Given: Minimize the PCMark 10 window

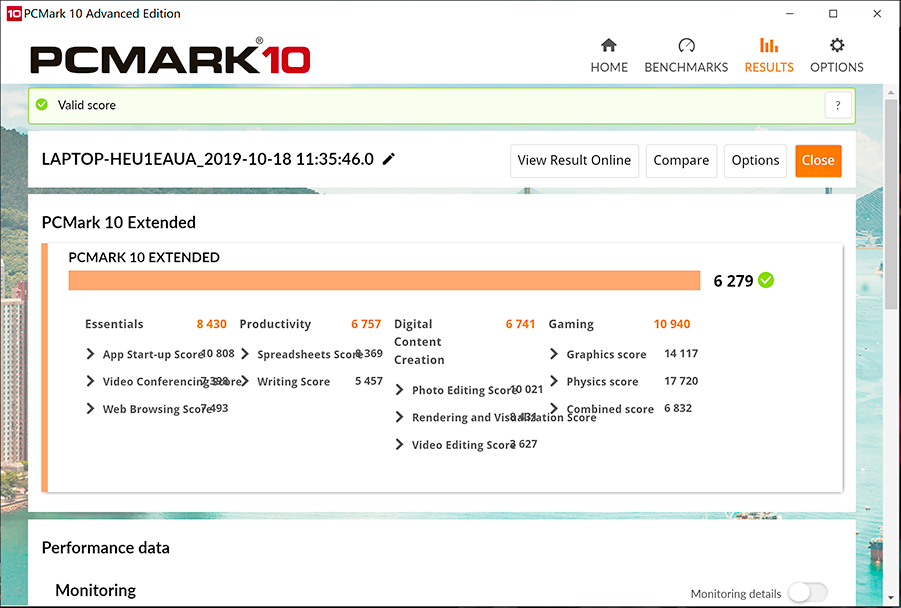Looking at the screenshot, I should (790, 13).
